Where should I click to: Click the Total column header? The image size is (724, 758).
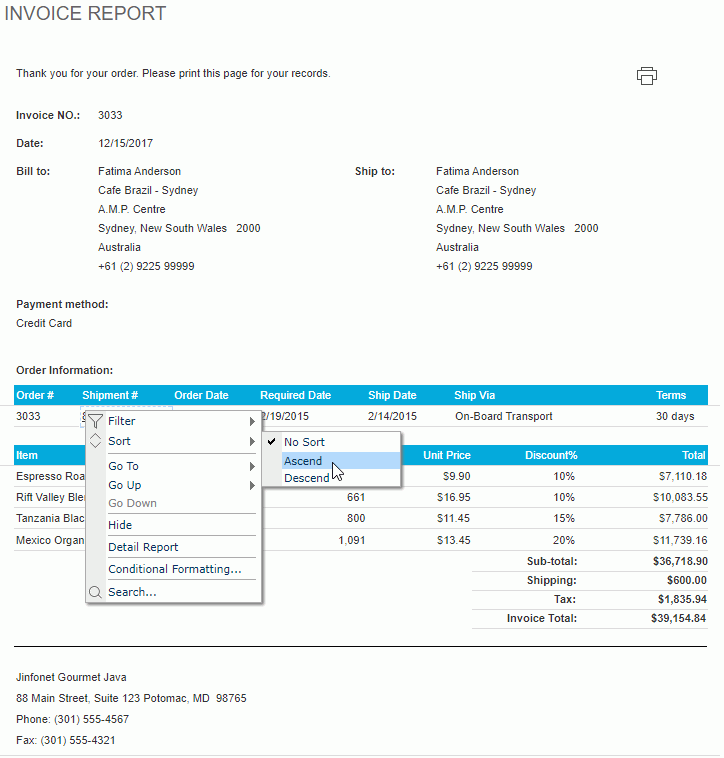[x=694, y=455]
